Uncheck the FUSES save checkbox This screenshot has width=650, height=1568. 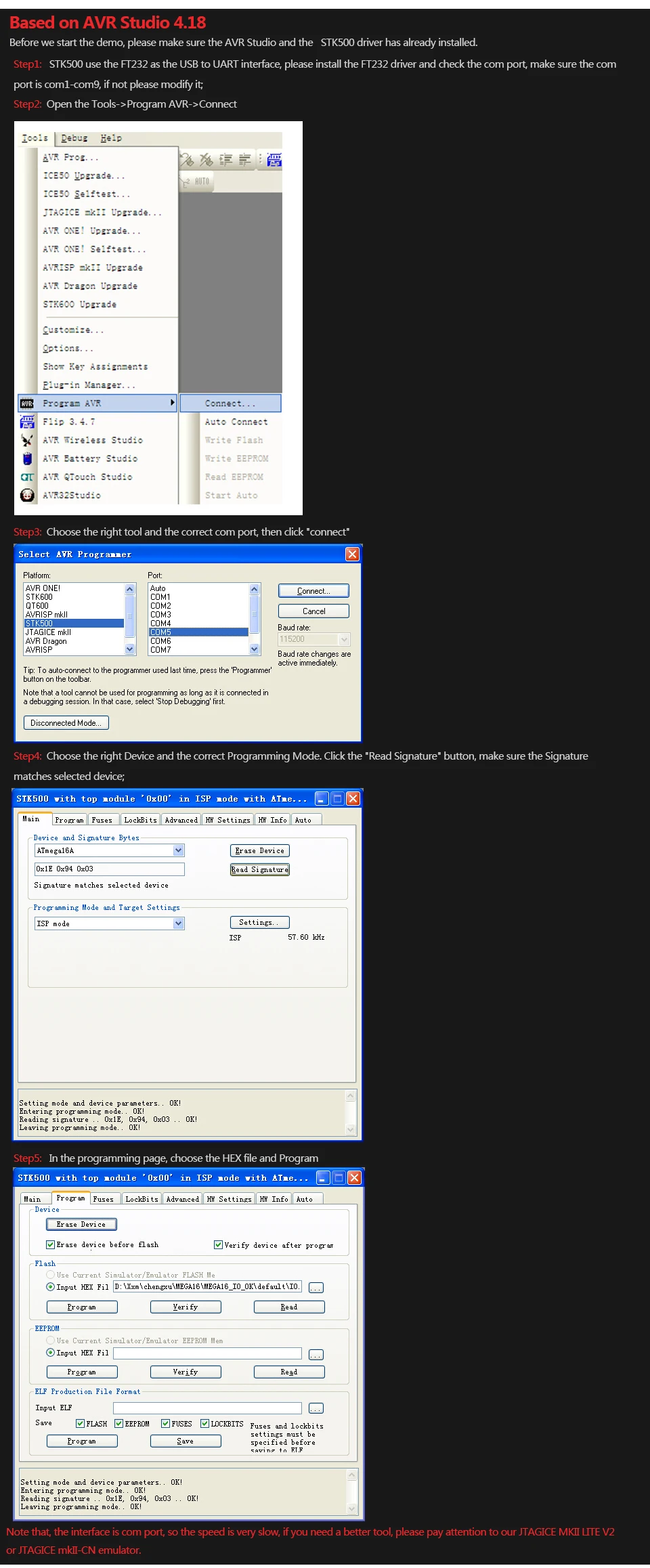[x=165, y=1424]
